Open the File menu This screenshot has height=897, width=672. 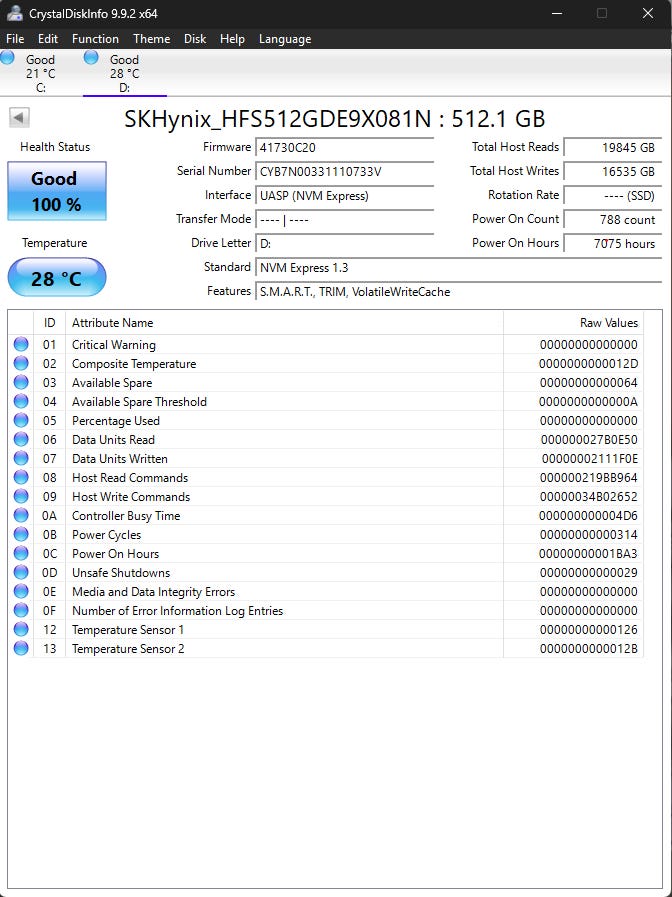pyautogui.click(x=15, y=39)
